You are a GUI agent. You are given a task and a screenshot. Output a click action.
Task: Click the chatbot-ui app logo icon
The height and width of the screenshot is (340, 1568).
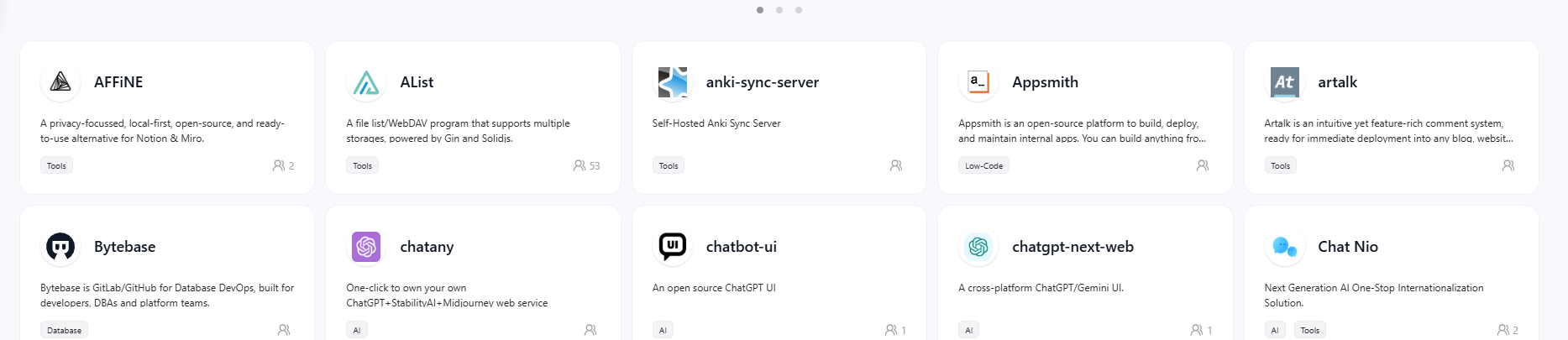(673, 247)
